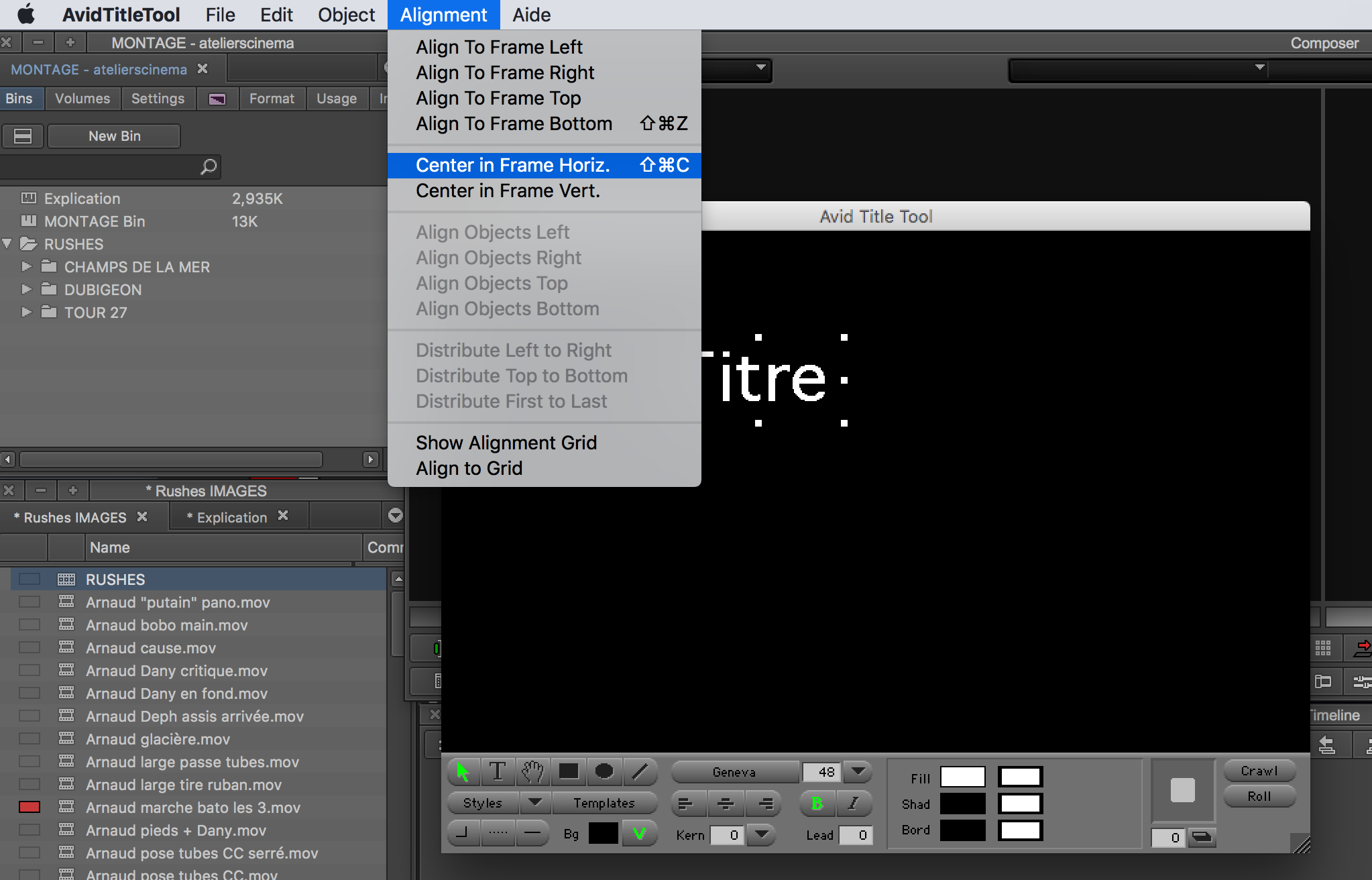
Task: Open the box corner style button
Action: pos(463,834)
